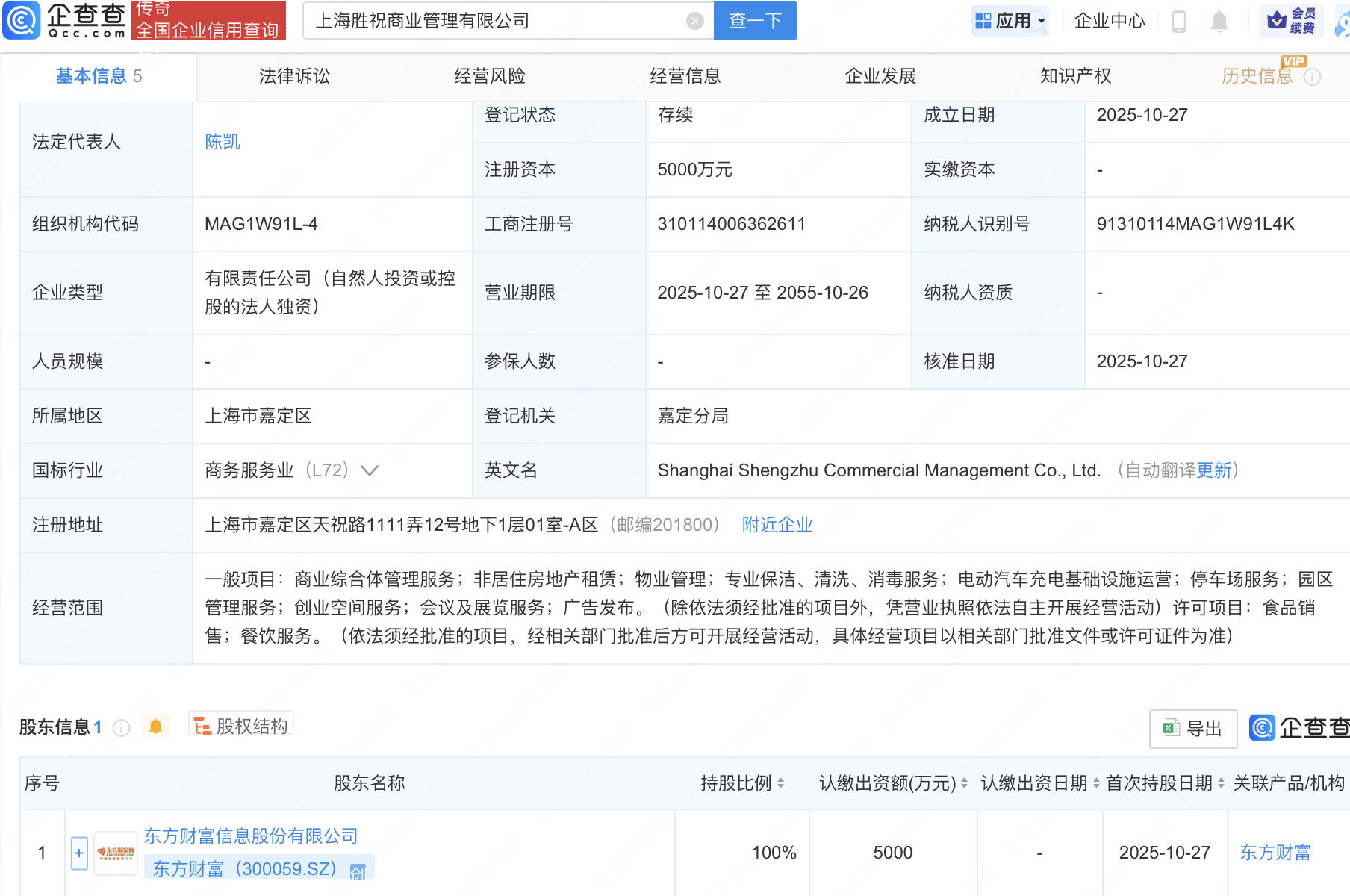Expand the 商务服务业 industry chevron

coord(370,470)
